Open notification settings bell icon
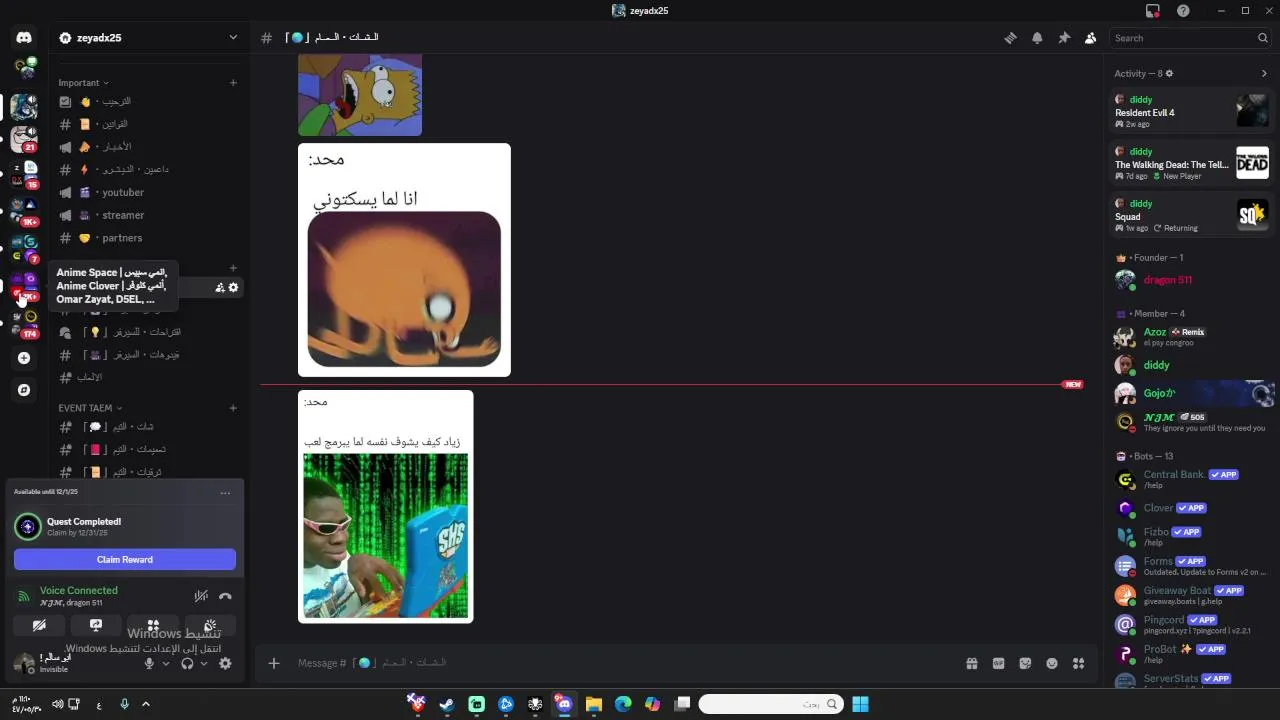1280x720 pixels. pyautogui.click(x=1037, y=38)
